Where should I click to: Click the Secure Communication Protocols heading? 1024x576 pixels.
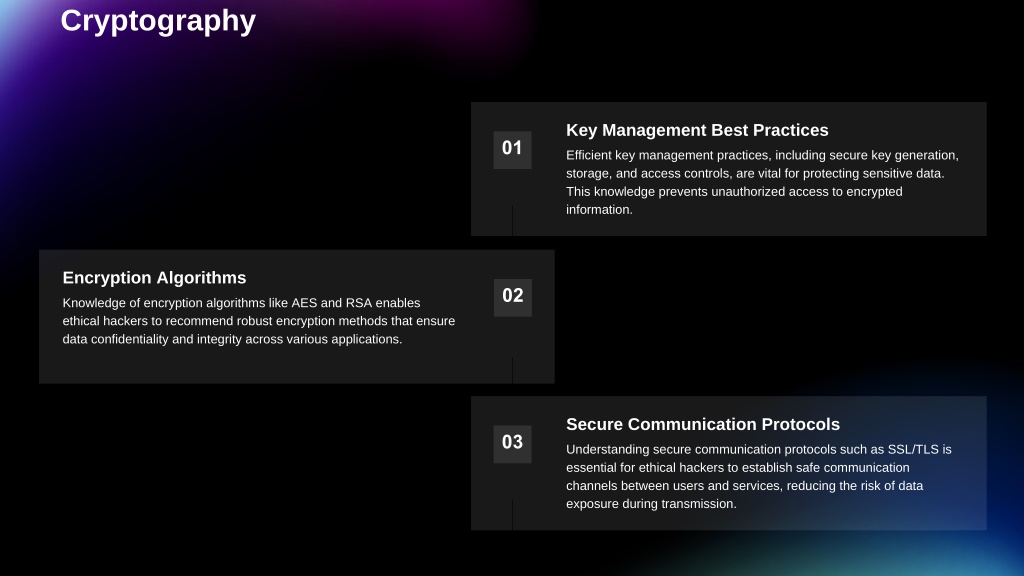(x=703, y=424)
